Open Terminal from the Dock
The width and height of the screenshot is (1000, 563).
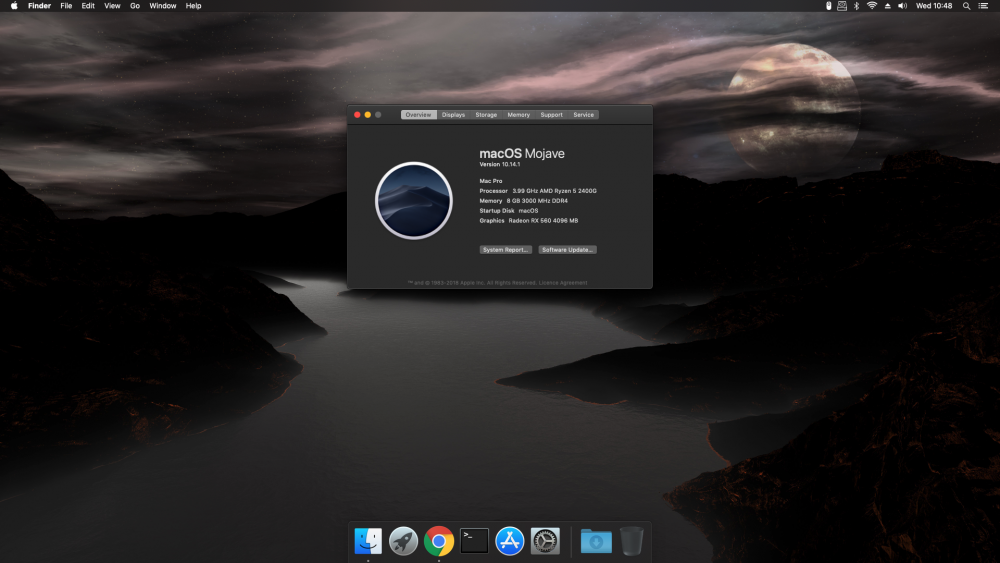coord(474,541)
